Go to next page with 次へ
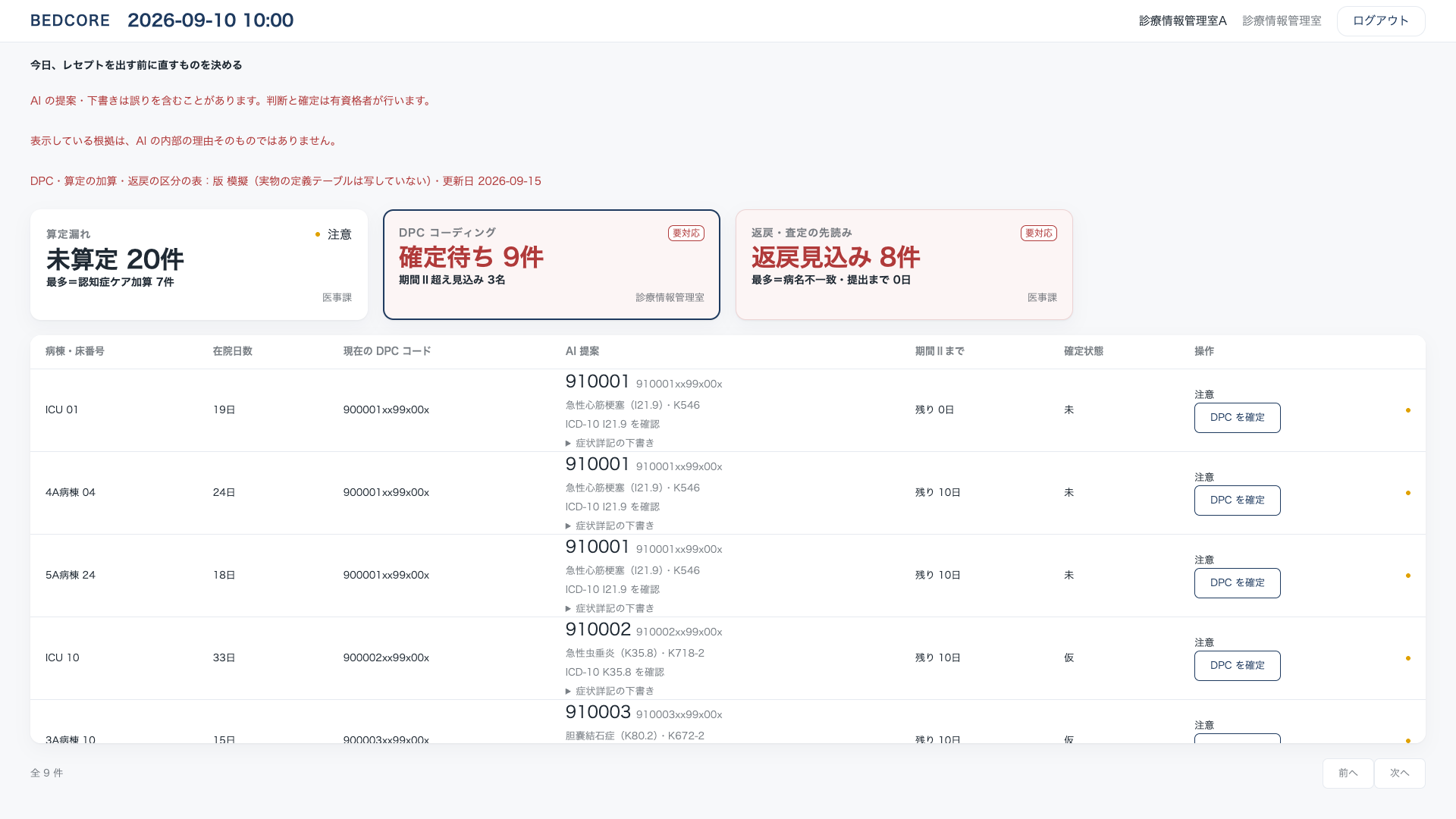The height and width of the screenshot is (819, 1456). 1400,773
